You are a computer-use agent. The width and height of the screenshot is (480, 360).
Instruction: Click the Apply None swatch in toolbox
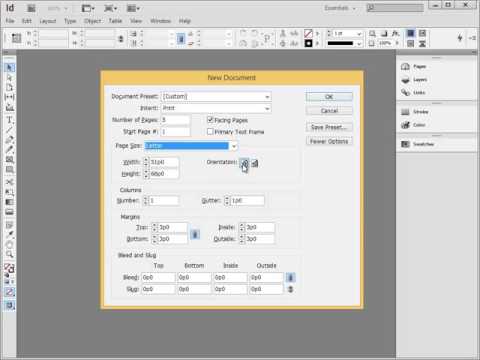pyautogui.click(x=9, y=292)
